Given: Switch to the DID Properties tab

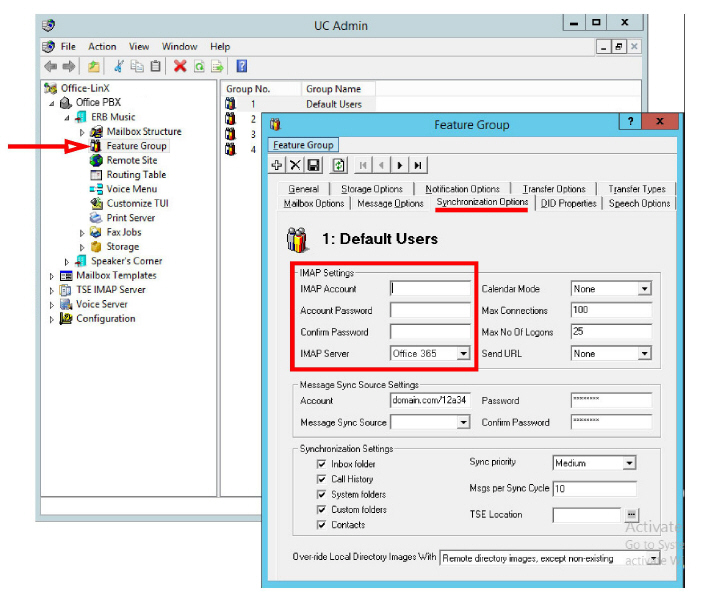Looking at the screenshot, I should [568, 203].
